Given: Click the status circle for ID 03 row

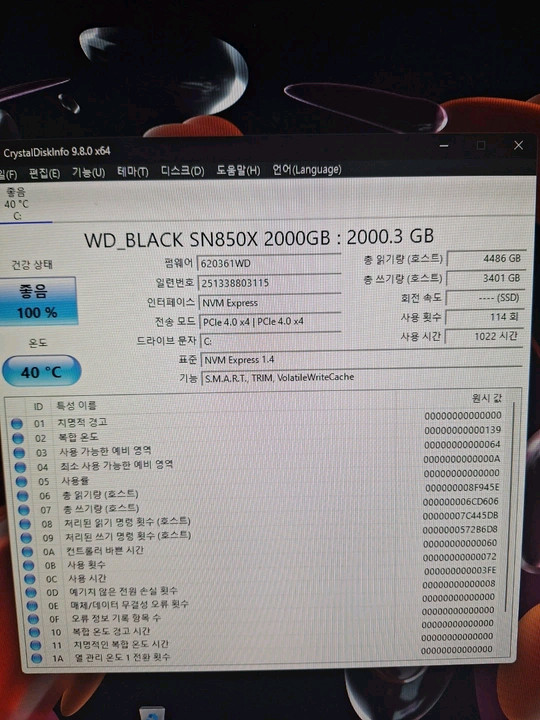Looking at the screenshot, I should (19, 453).
